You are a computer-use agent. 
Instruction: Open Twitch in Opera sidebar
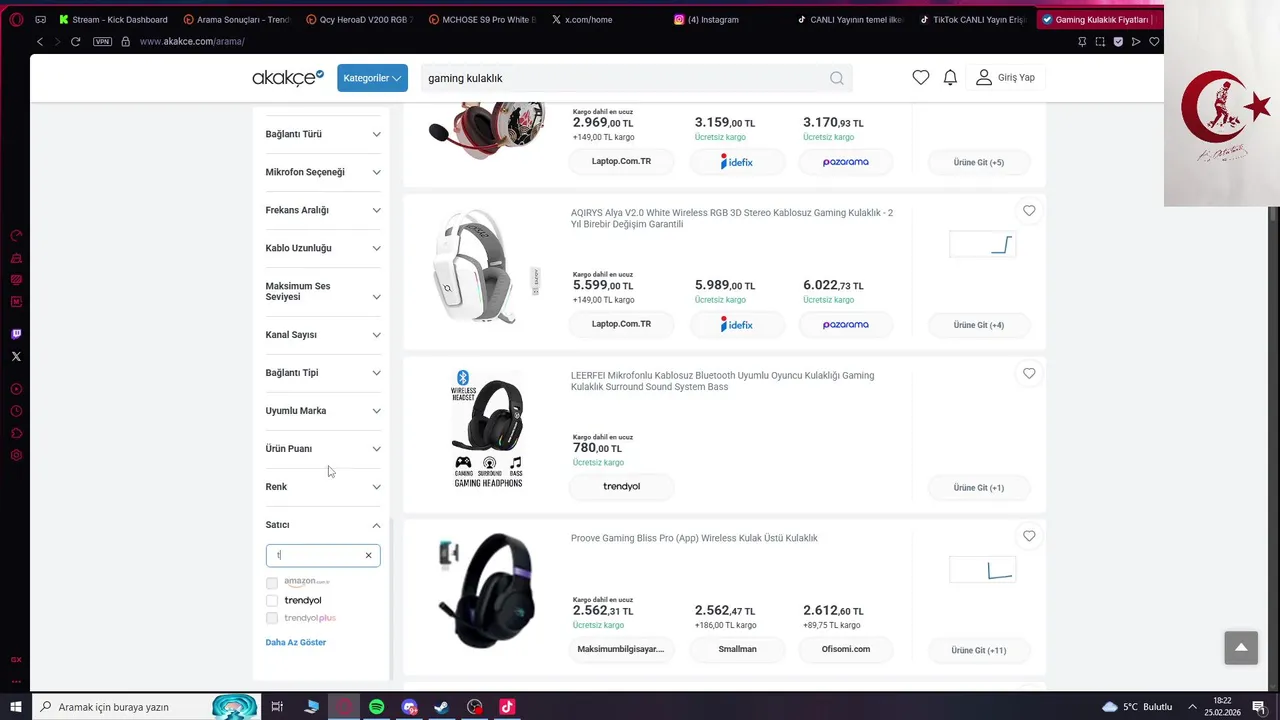pyautogui.click(x=16, y=334)
